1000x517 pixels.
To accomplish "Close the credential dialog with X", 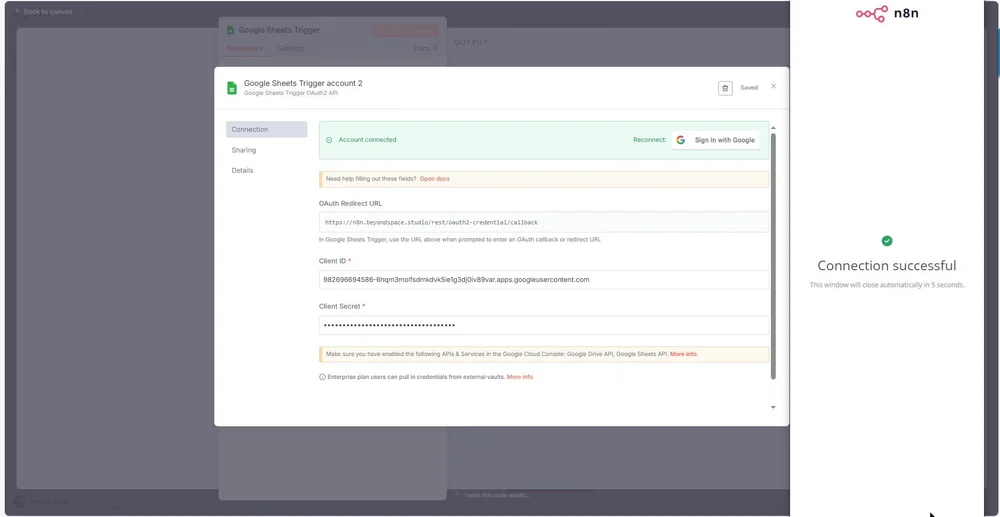I will tap(774, 86).
